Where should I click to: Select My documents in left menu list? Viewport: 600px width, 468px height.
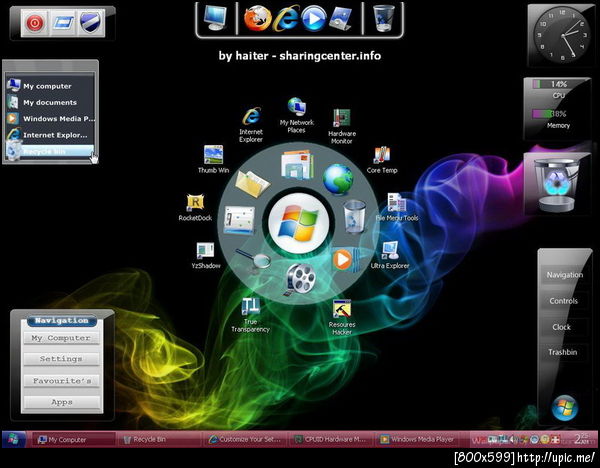(50, 102)
